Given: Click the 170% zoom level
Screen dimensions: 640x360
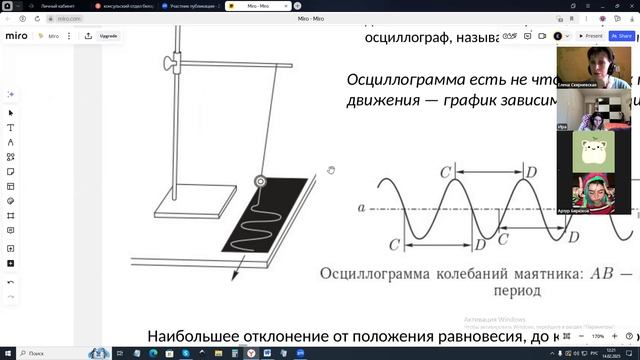Looking at the screenshot, I should pos(598,336).
